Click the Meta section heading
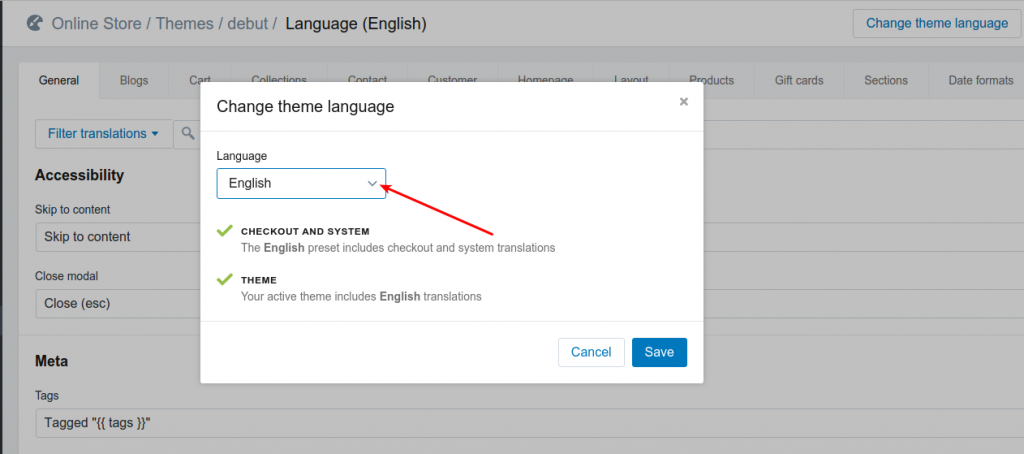The height and width of the screenshot is (454, 1024). click(x=51, y=361)
